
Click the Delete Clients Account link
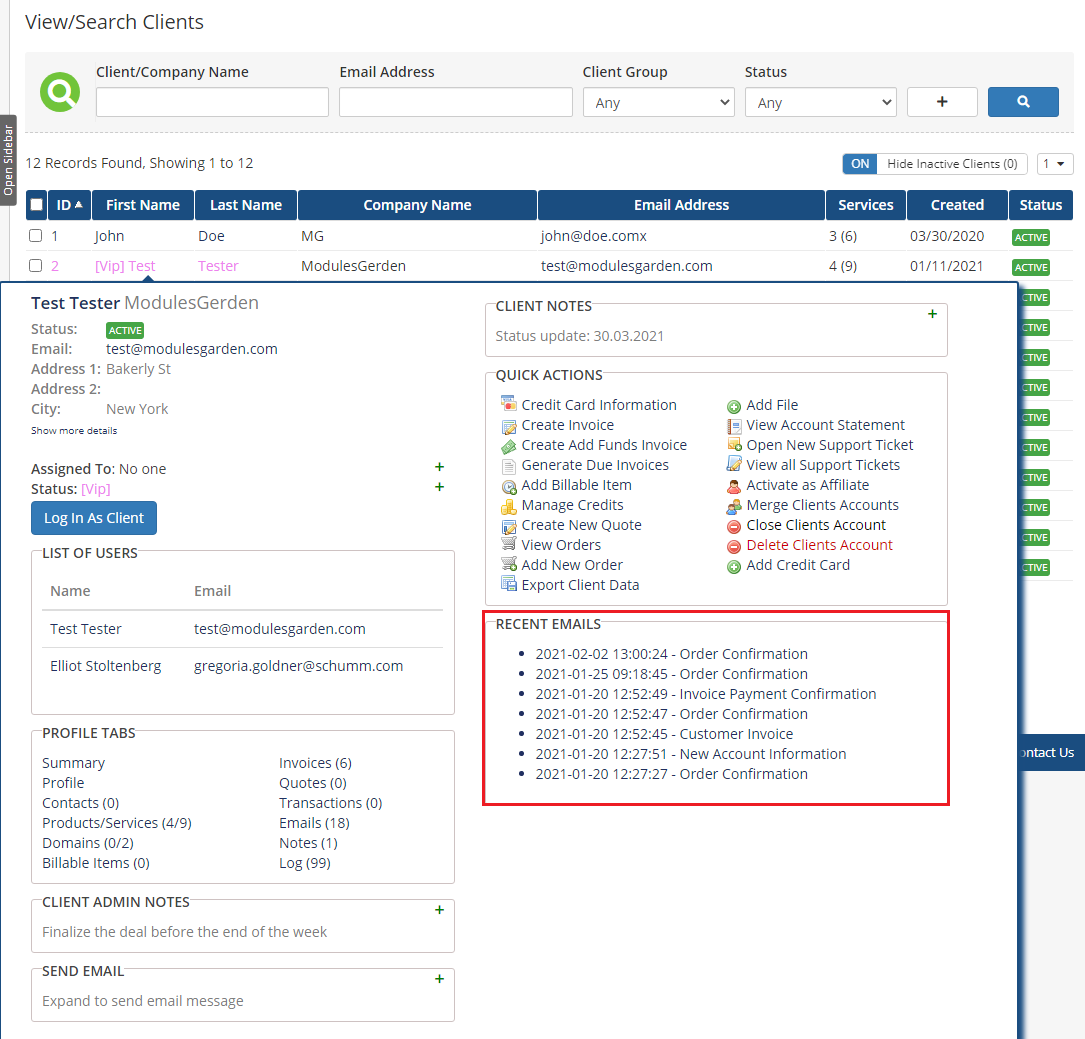click(x=819, y=545)
